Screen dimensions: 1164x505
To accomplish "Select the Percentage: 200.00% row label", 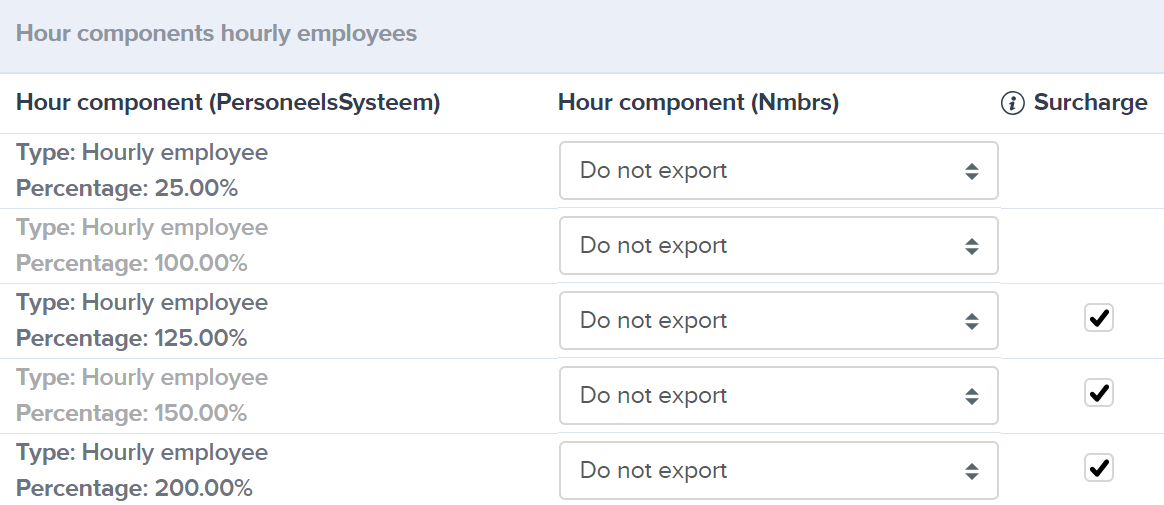I will [x=134, y=489].
